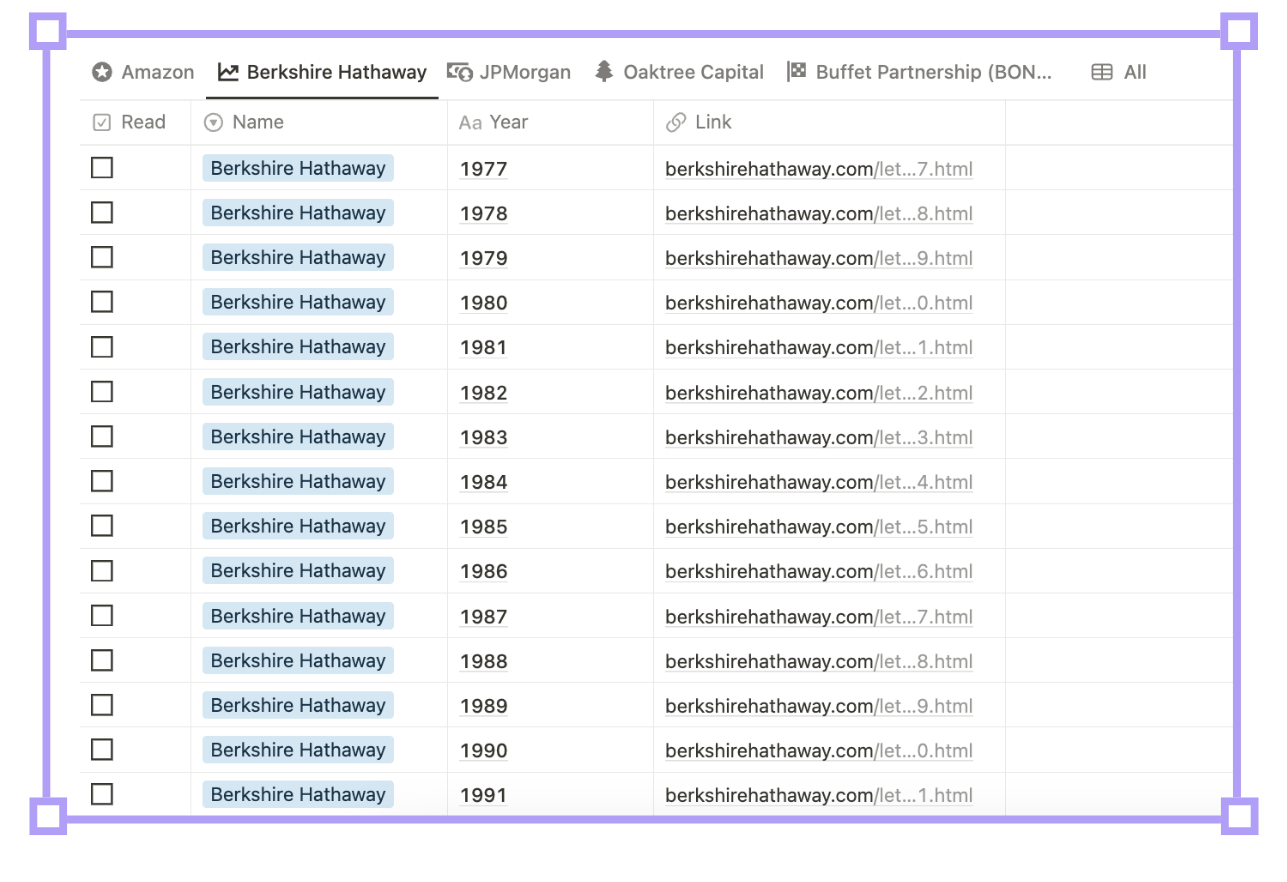
Task: Click the Read column checkbox icon
Action: [x=101, y=122]
